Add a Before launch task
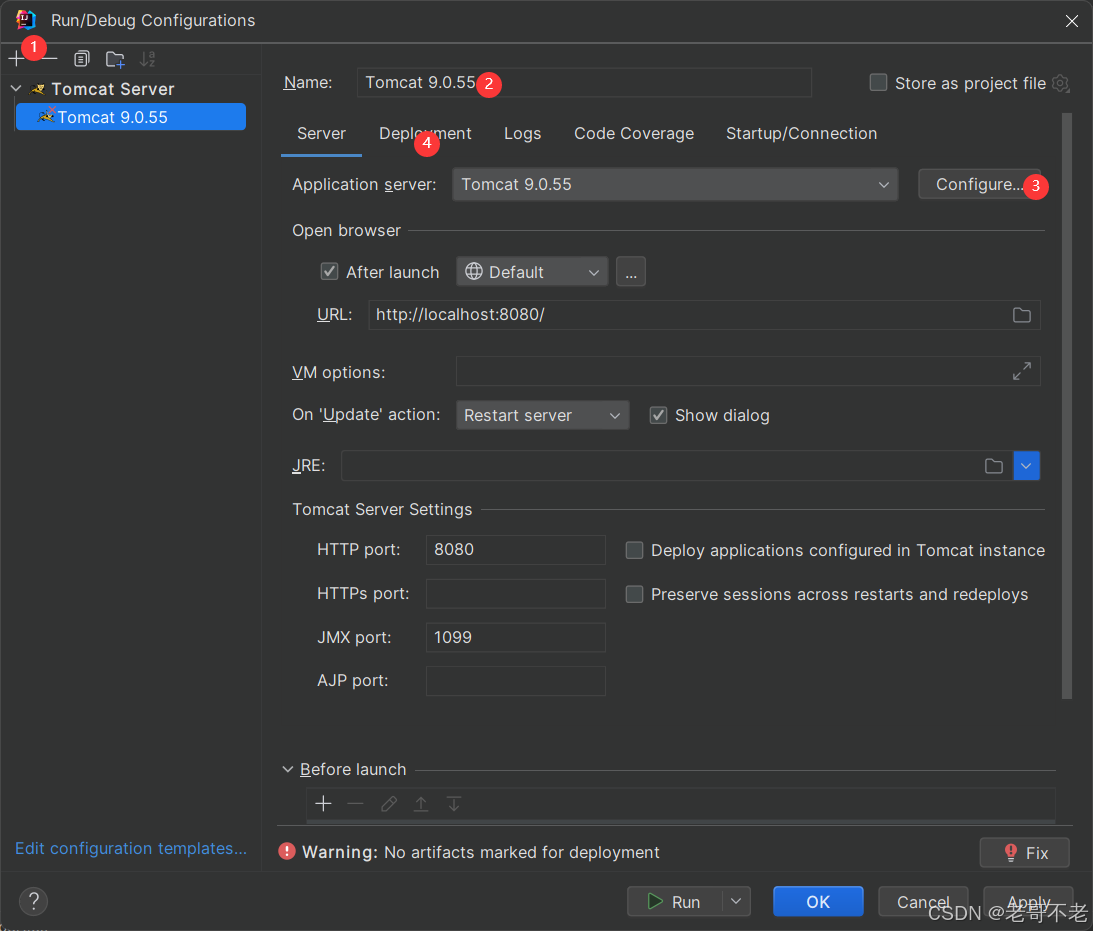The image size is (1093, 931). pyautogui.click(x=323, y=804)
